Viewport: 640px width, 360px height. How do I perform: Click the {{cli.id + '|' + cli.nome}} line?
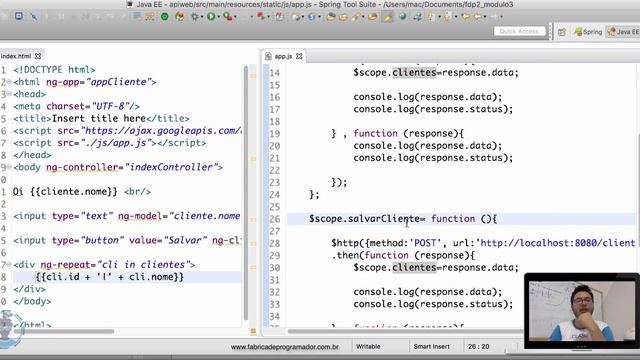[109, 277]
